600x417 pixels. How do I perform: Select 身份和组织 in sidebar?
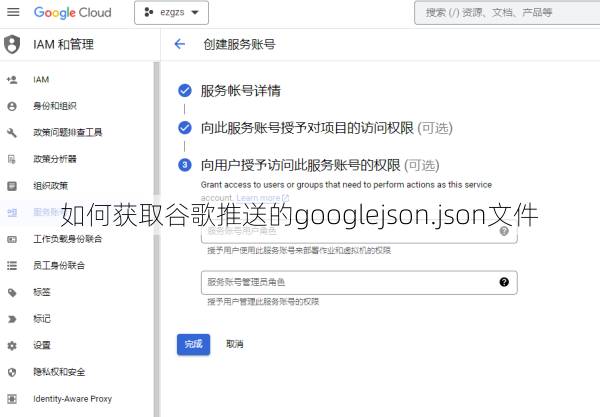coord(55,106)
